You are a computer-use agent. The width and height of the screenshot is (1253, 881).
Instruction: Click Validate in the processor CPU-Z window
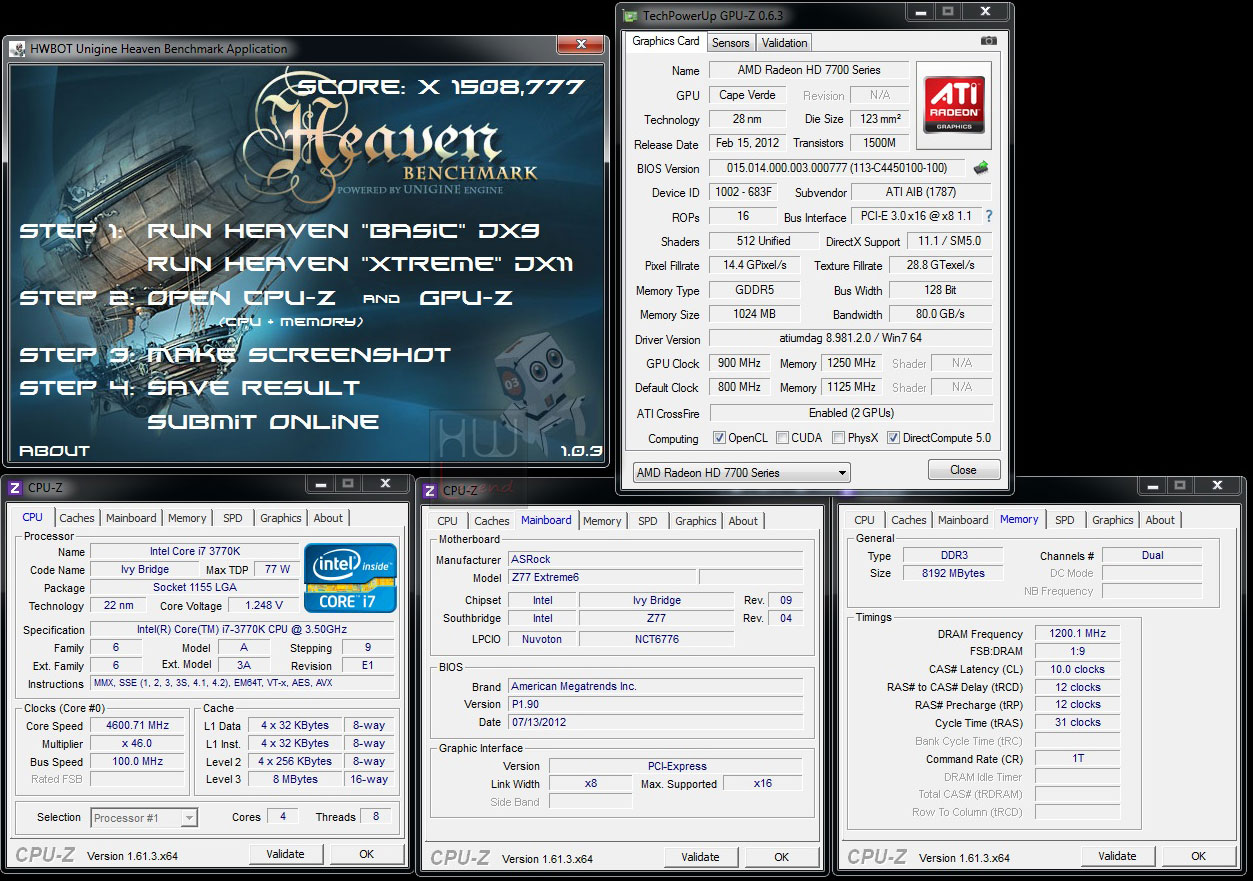coord(285,854)
